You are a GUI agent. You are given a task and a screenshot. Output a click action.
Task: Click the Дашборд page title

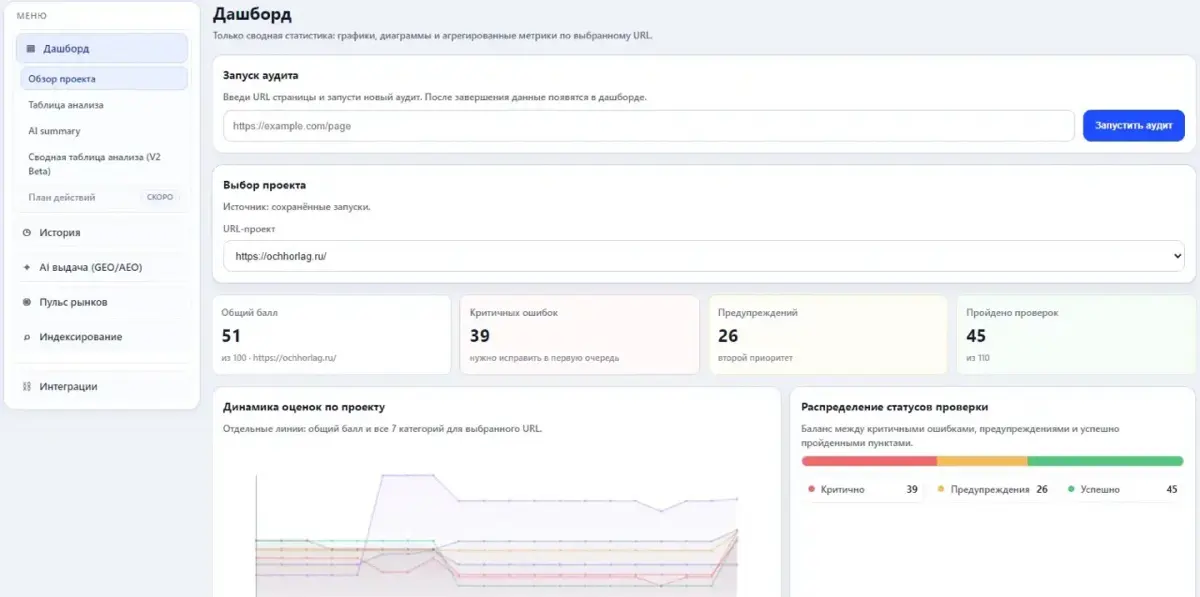253,15
